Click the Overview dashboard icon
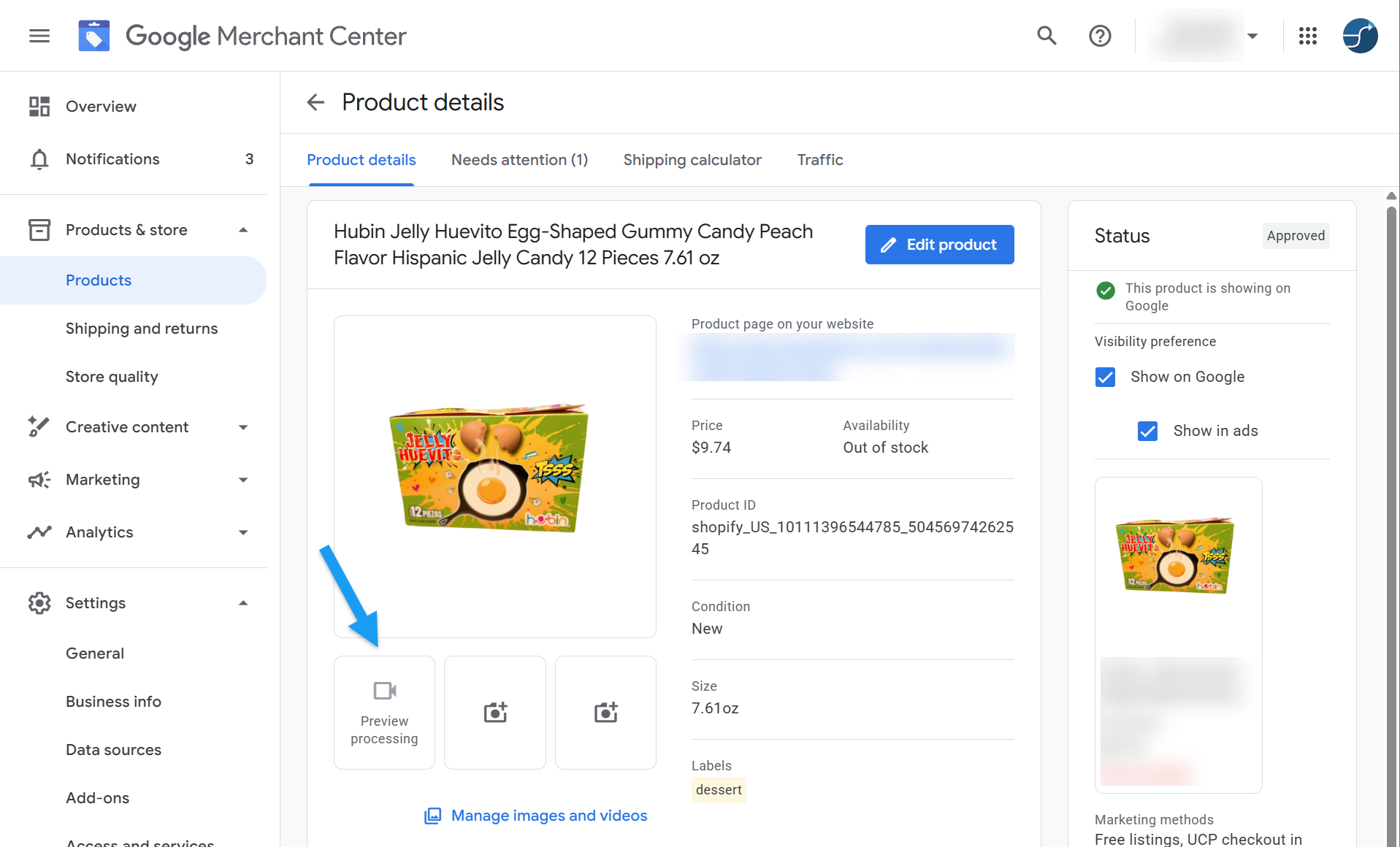 [39, 107]
